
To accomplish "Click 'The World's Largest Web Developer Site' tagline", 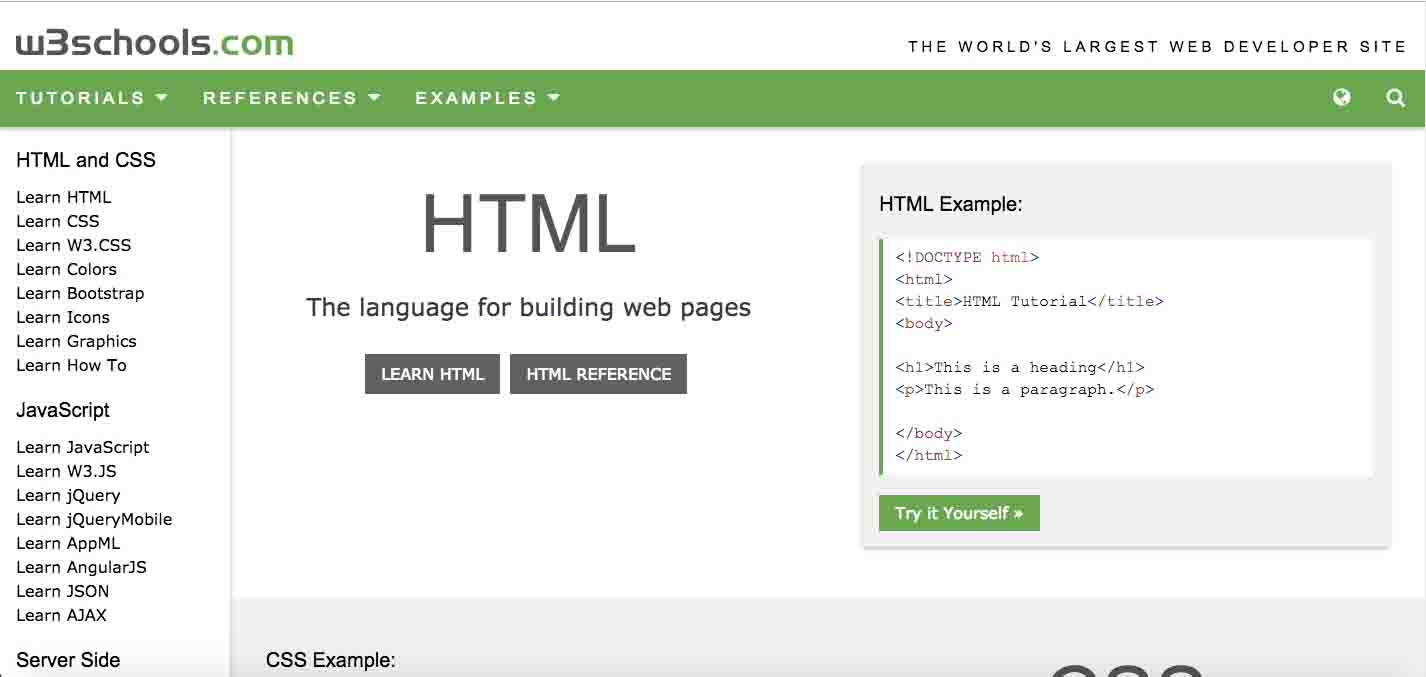I will tap(1157, 46).
